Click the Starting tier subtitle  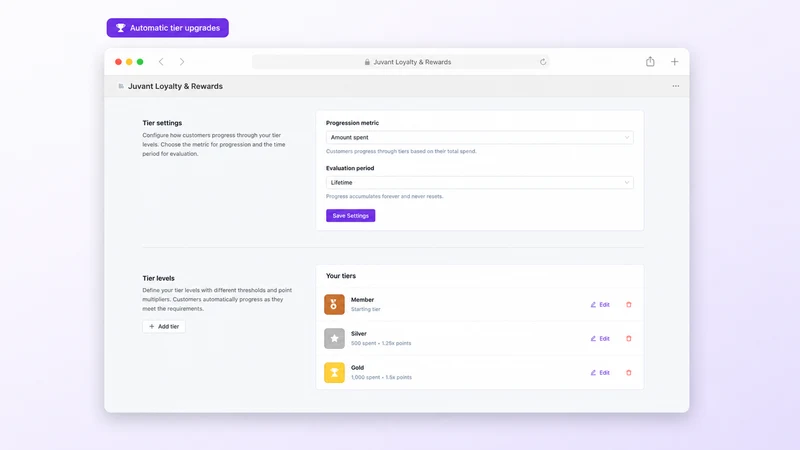365,309
